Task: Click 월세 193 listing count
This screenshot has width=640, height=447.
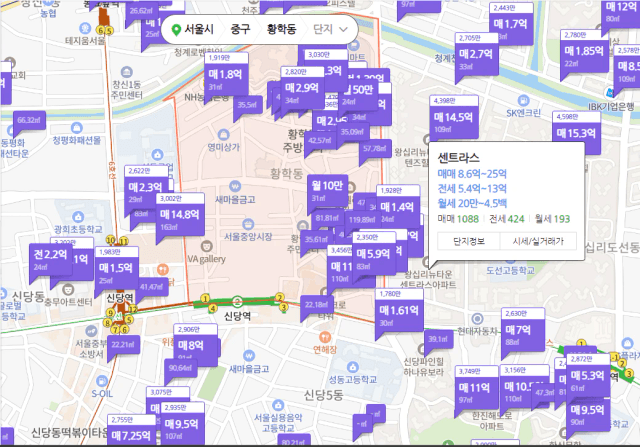Action: click(552, 219)
